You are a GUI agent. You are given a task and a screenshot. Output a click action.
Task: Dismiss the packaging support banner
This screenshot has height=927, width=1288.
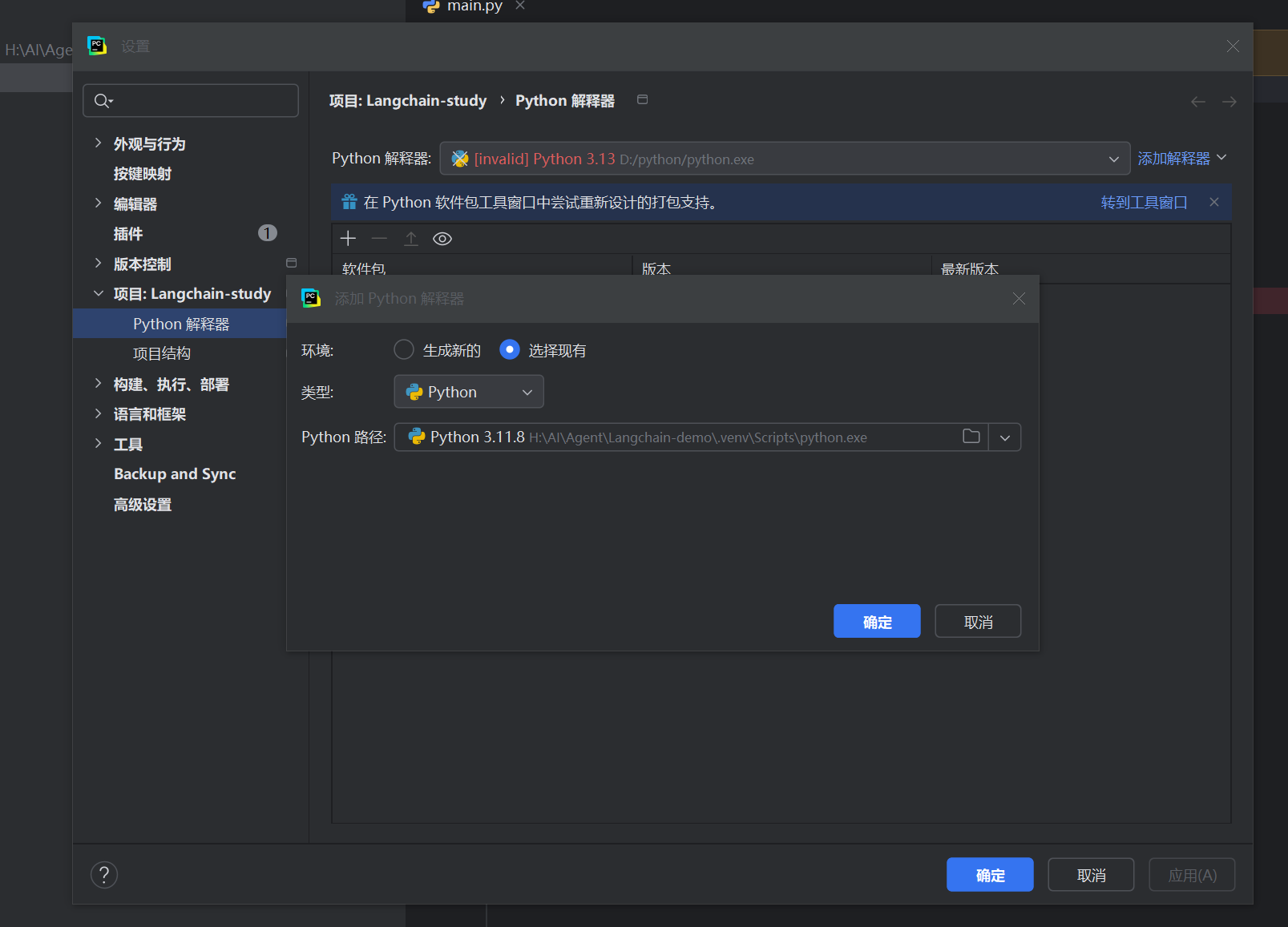pyautogui.click(x=1214, y=202)
